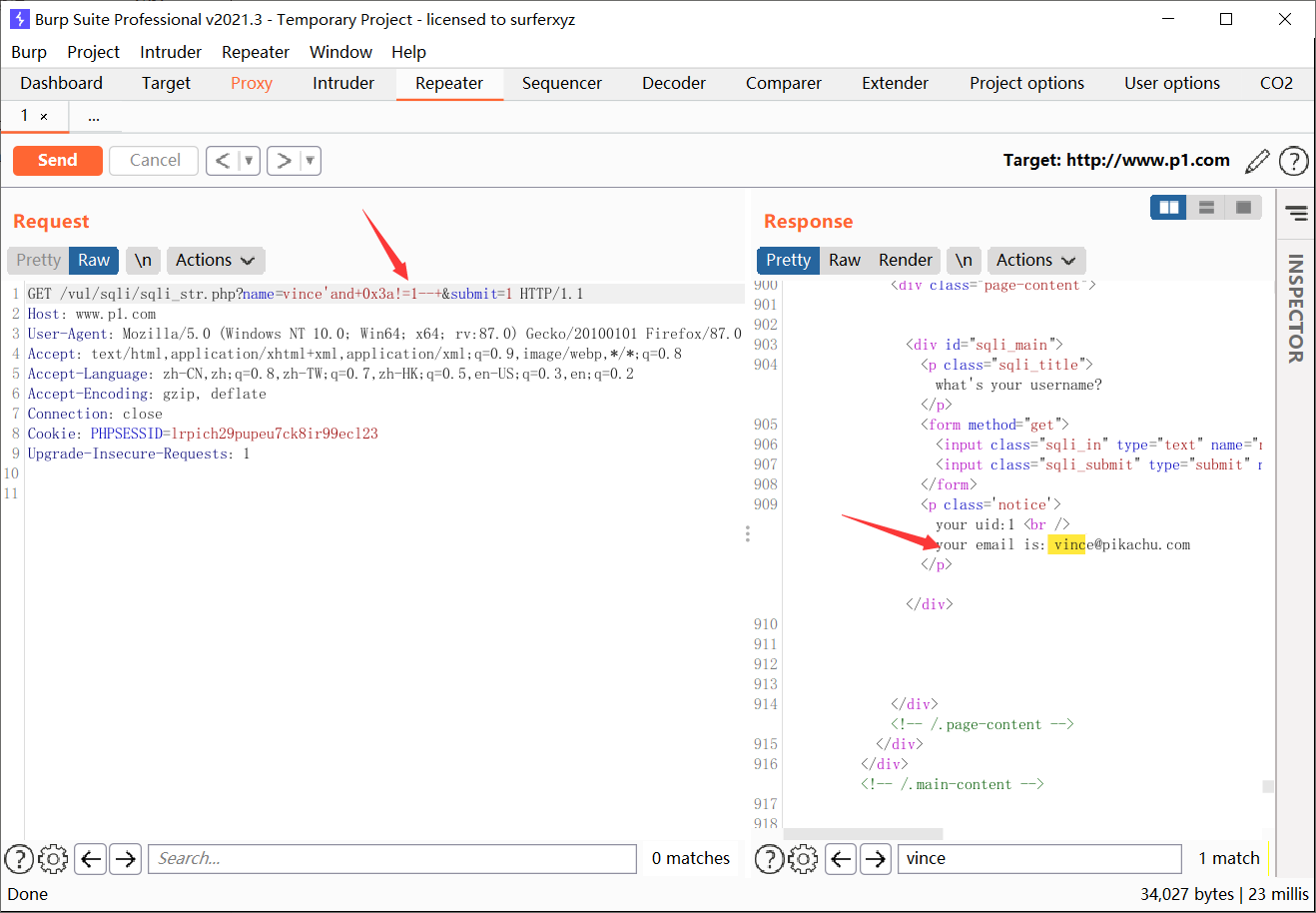Click the response search field containing vince
The image size is (1316, 913).
(x=1038, y=858)
